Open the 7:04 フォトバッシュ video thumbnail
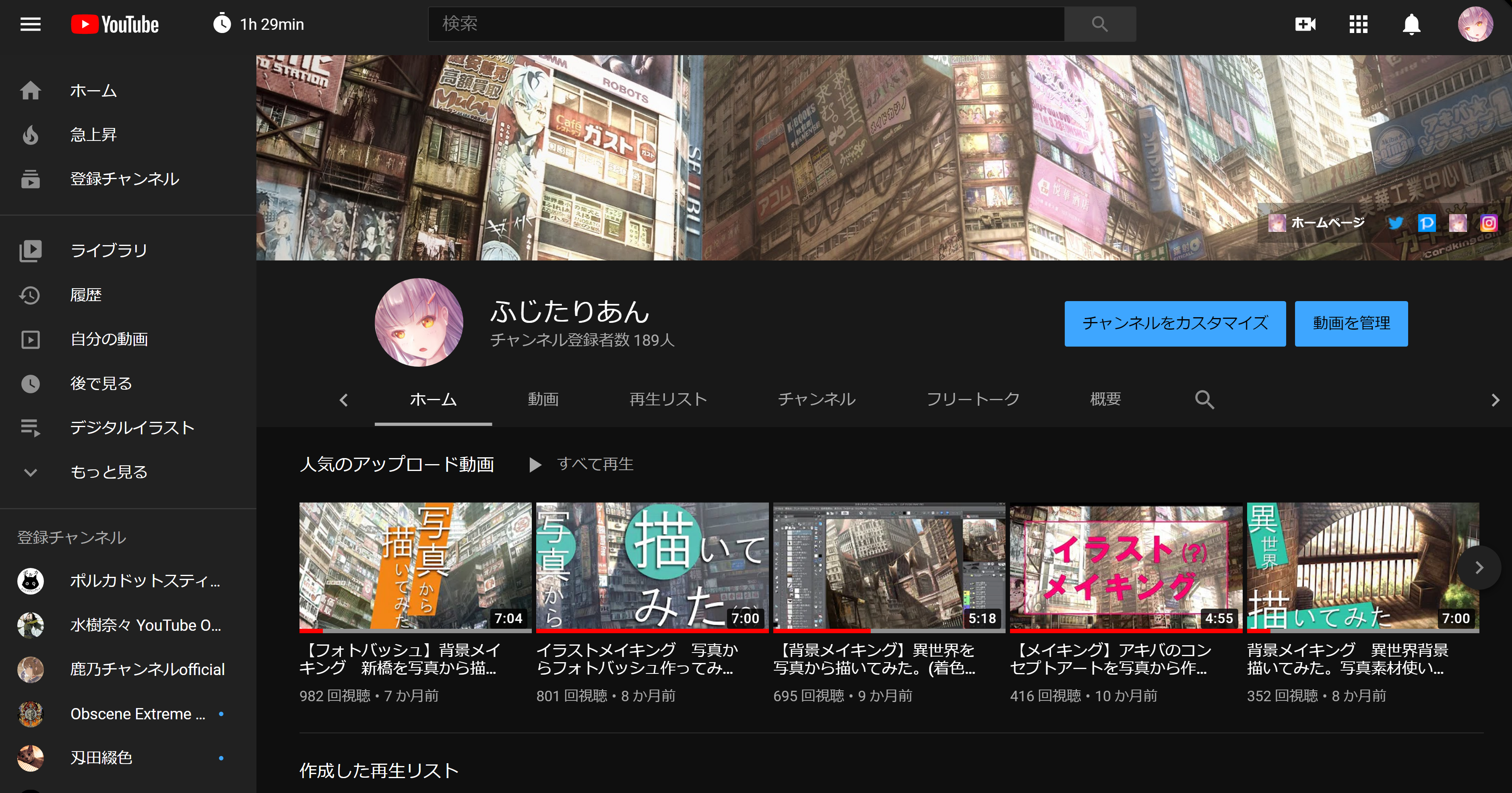Viewport: 1512px width, 793px height. point(415,566)
